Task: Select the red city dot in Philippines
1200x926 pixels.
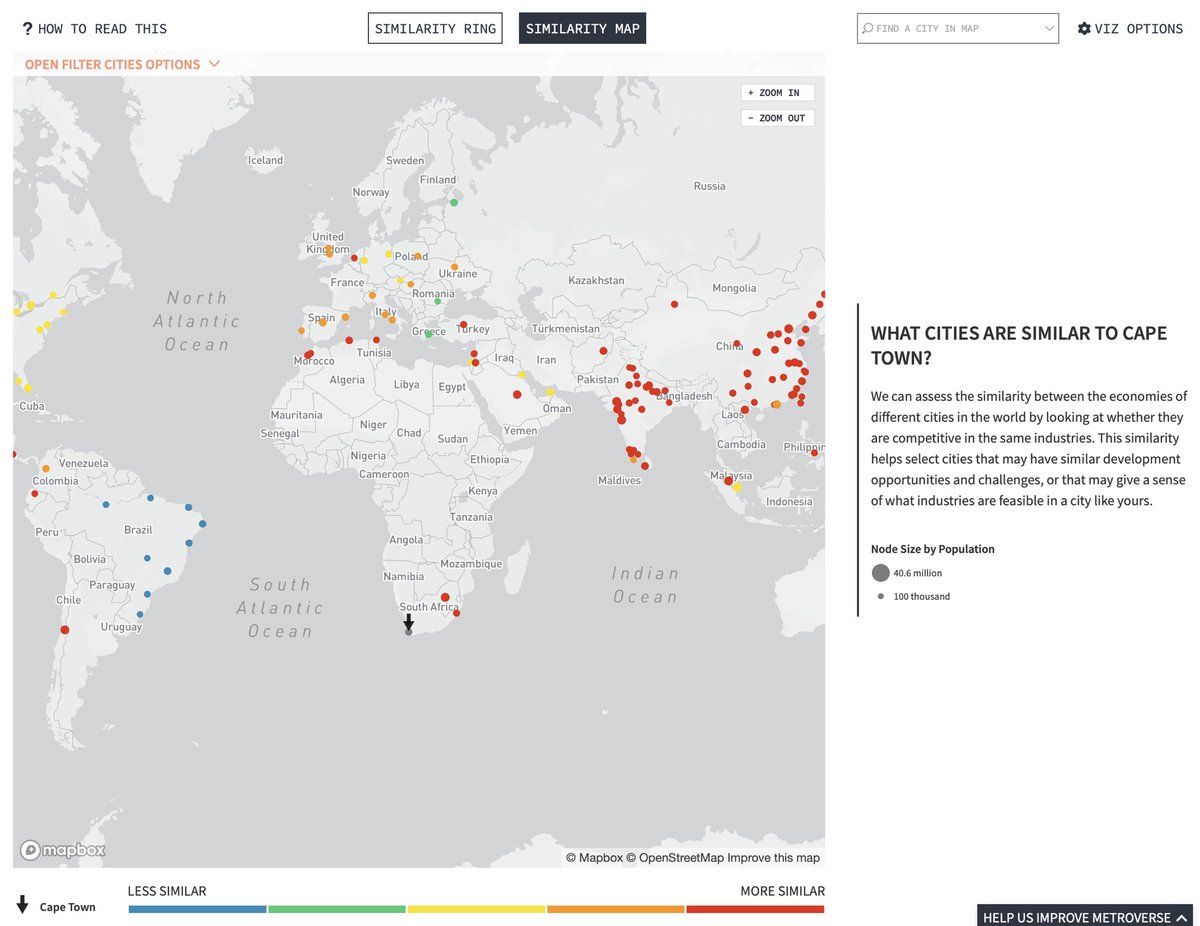Action: click(815, 453)
